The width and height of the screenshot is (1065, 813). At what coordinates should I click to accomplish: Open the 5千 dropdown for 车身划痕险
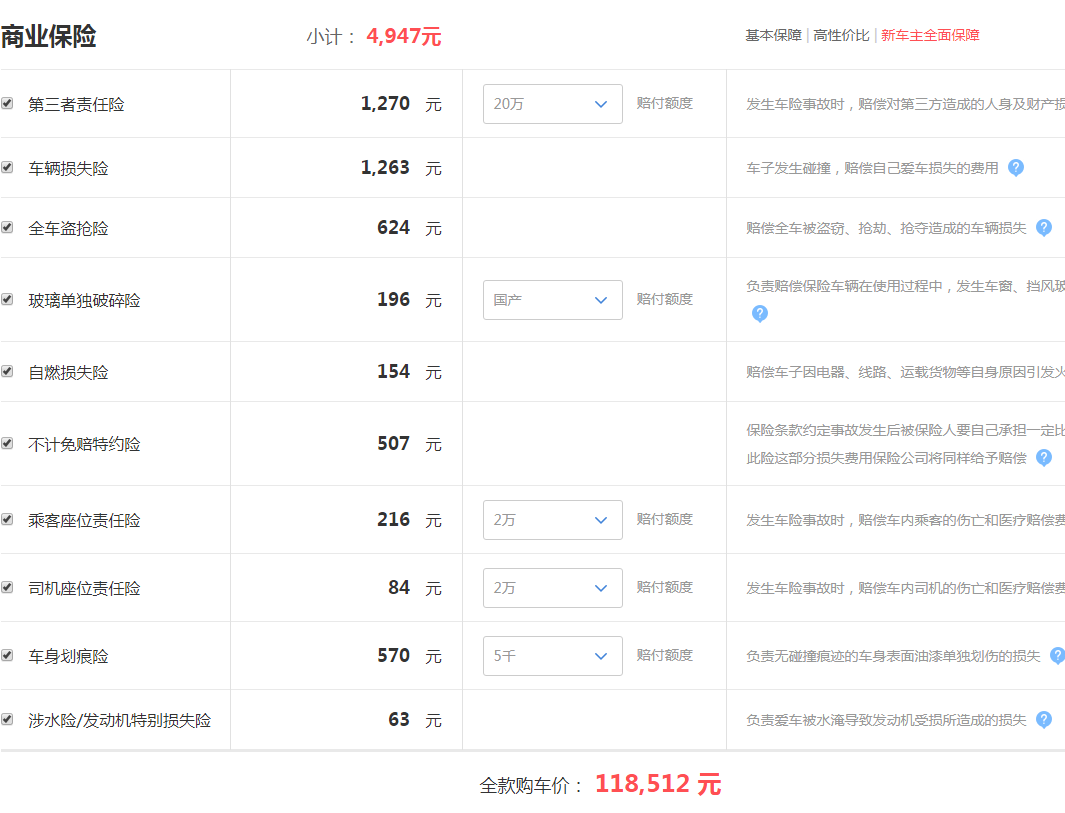point(552,655)
